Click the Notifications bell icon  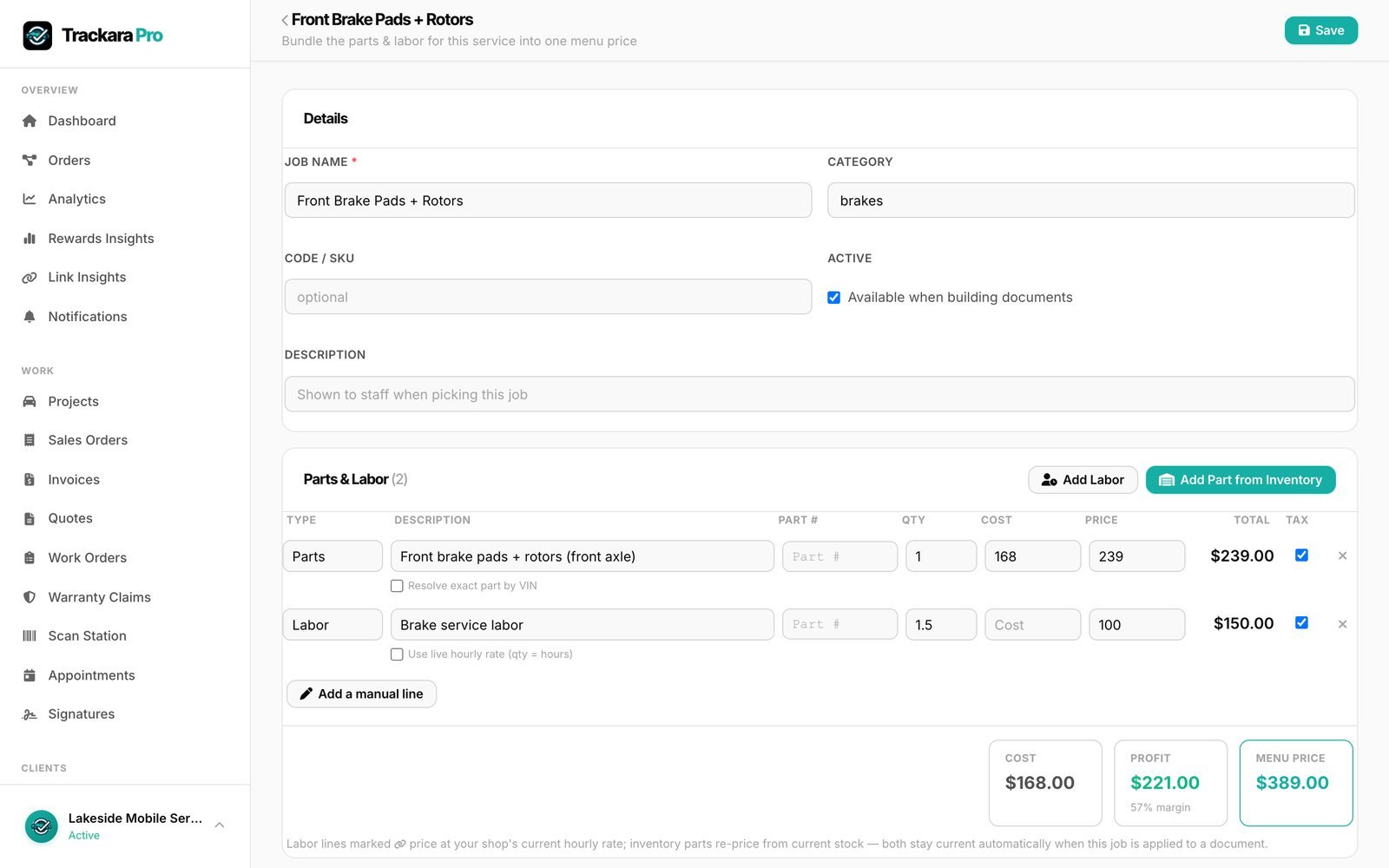pyautogui.click(x=30, y=316)
